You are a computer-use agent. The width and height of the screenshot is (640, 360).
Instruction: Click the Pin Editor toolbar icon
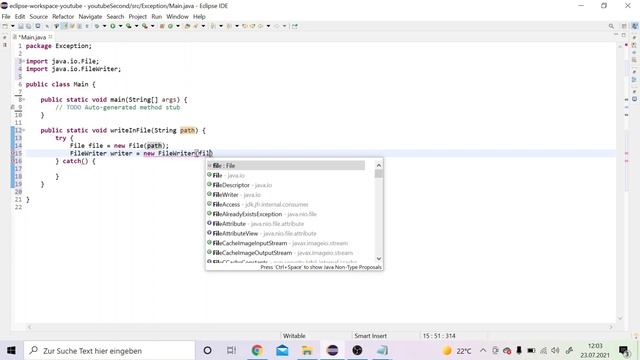pyautogui.click(x=295, y=26)
